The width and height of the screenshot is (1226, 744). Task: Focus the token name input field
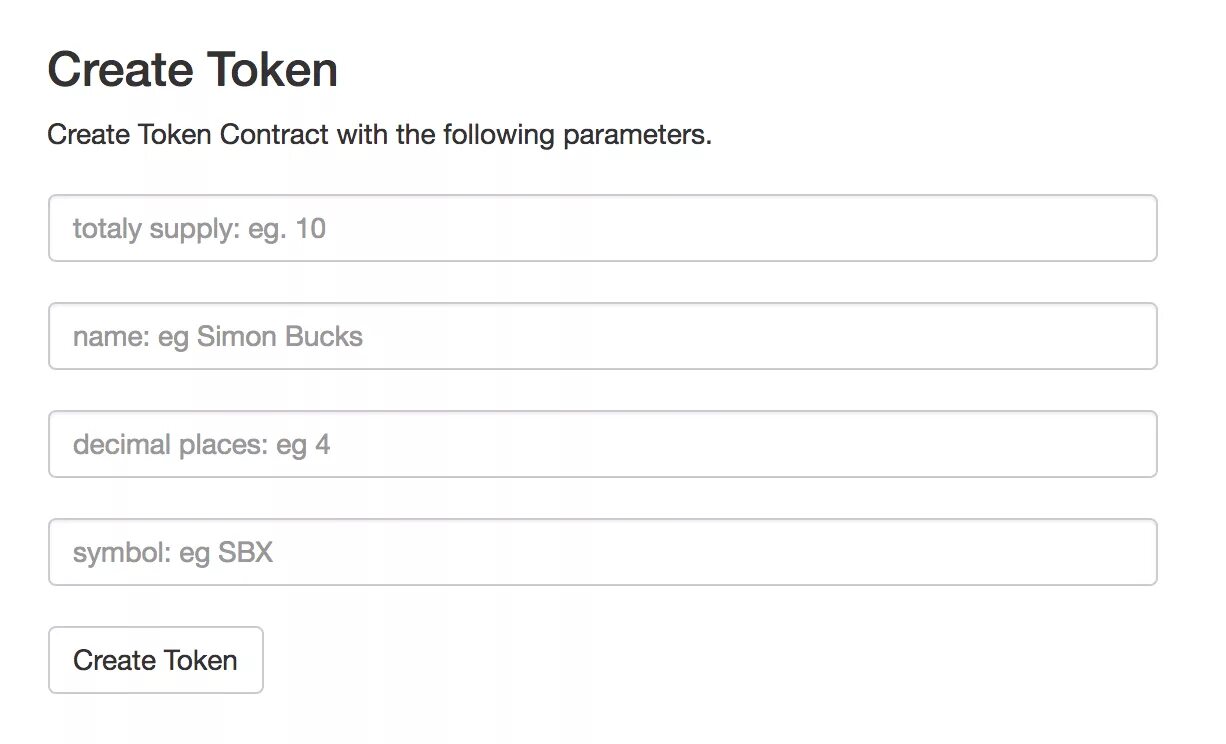coord(602,337)
